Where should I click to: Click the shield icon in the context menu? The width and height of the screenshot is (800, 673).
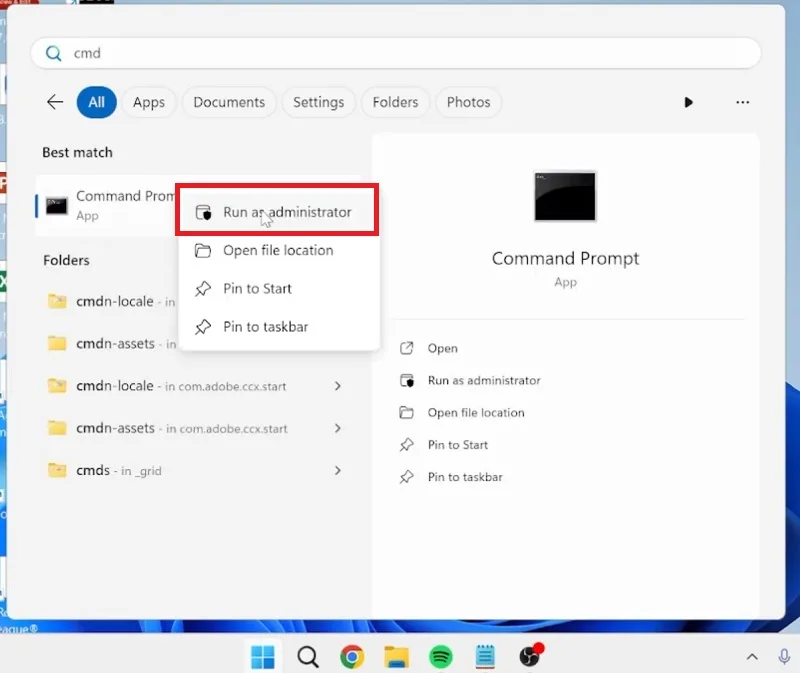[204, 212]
